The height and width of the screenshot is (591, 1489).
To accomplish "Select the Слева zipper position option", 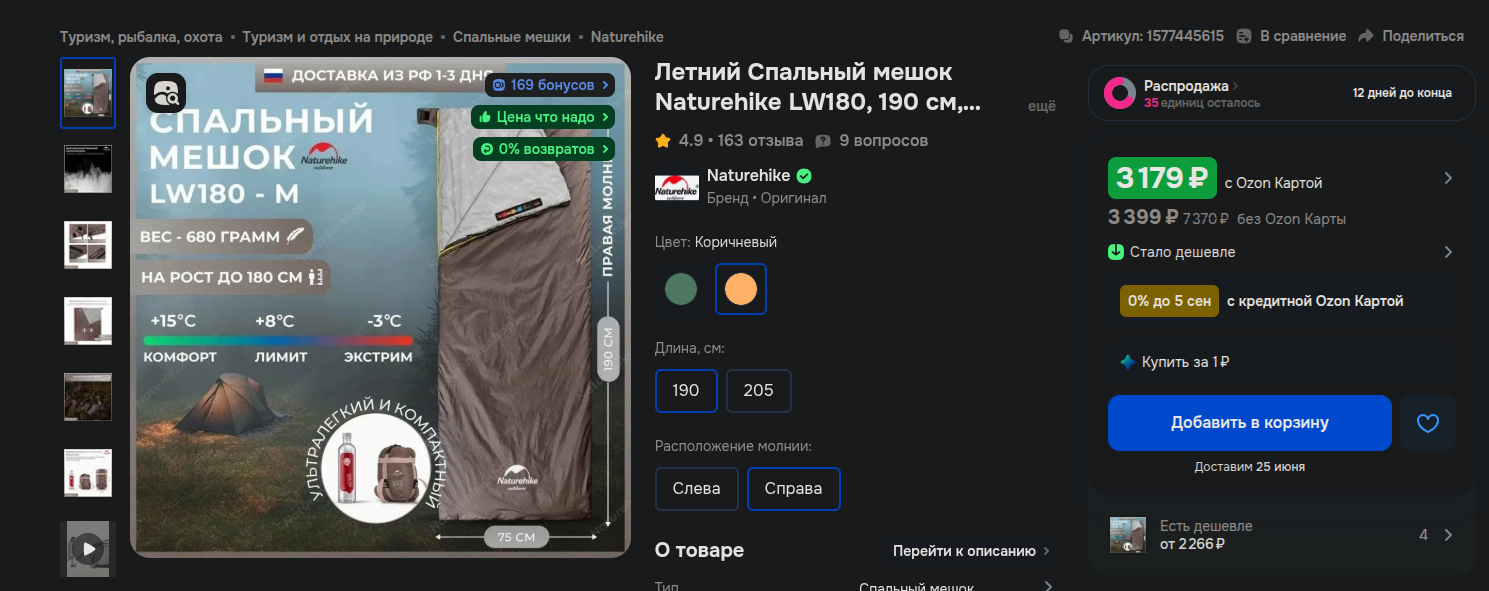I will 697,489.
